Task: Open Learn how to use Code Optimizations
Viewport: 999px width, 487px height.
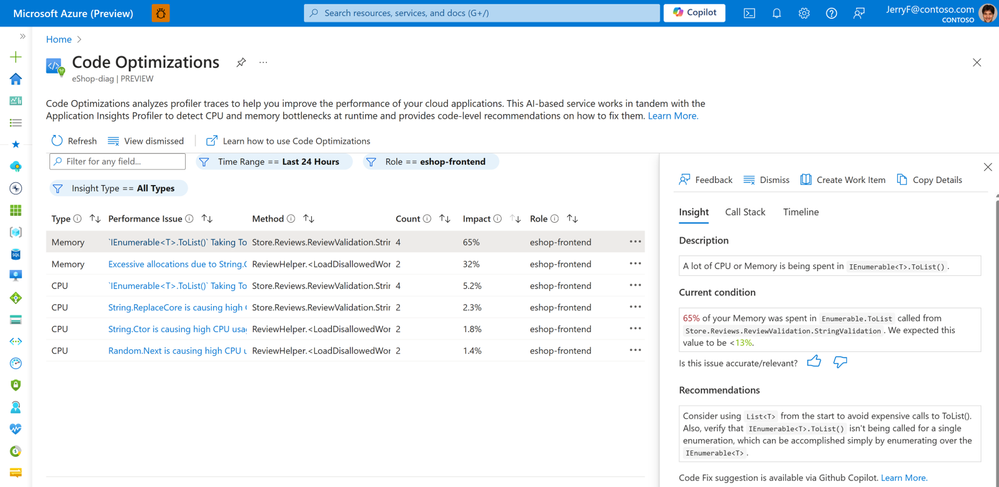Action: [x=288, y=141]
